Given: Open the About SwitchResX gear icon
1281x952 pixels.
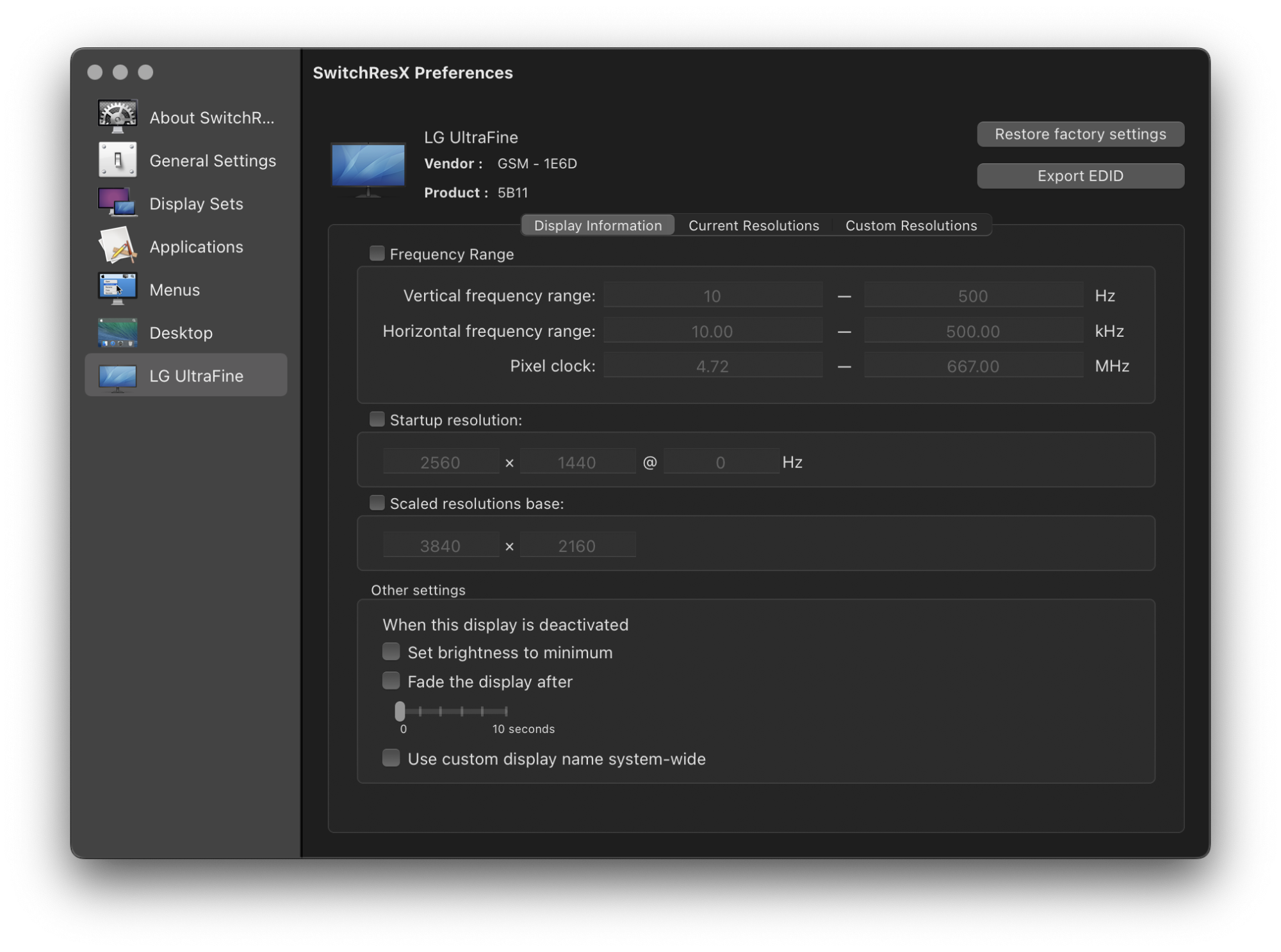Looking at the screenshot, I should (117, 117).
